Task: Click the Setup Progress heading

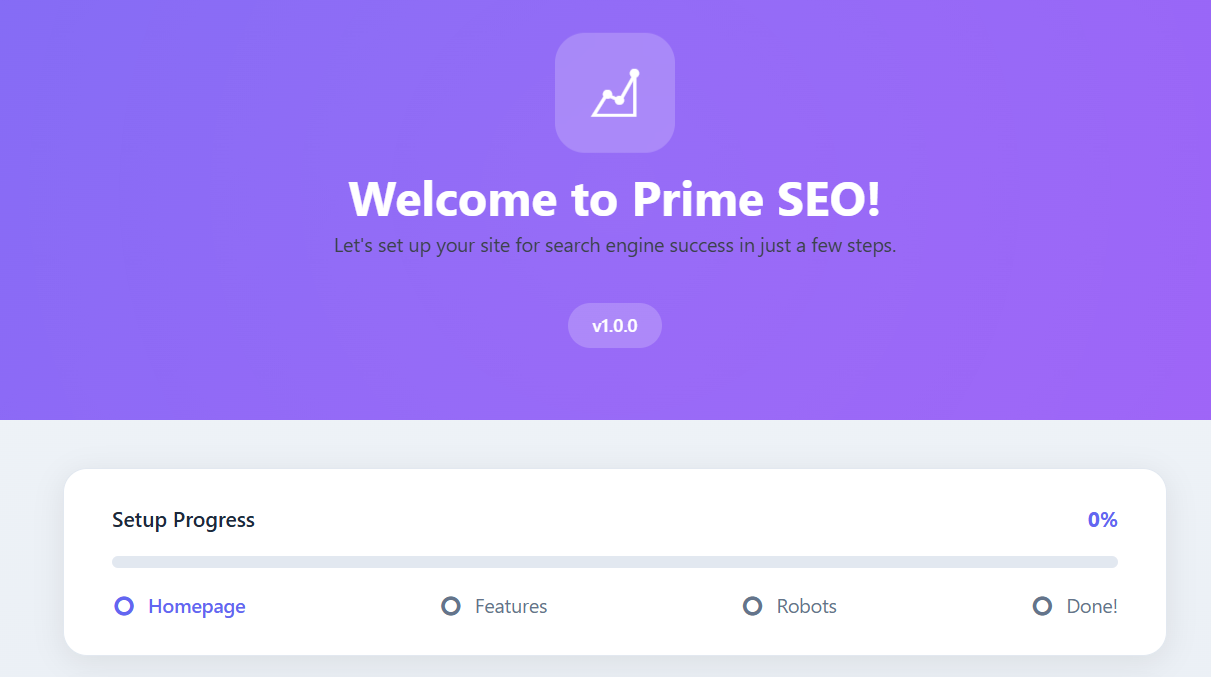Action: tap(183, 519)
